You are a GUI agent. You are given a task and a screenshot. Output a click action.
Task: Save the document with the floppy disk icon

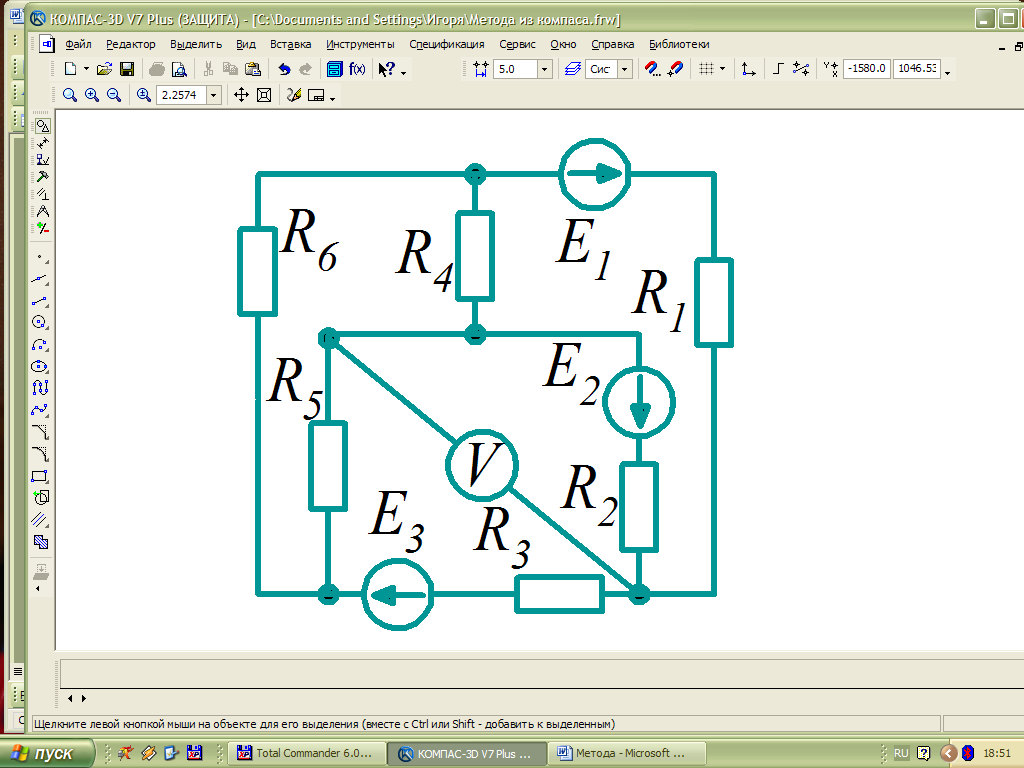[127, 69]
